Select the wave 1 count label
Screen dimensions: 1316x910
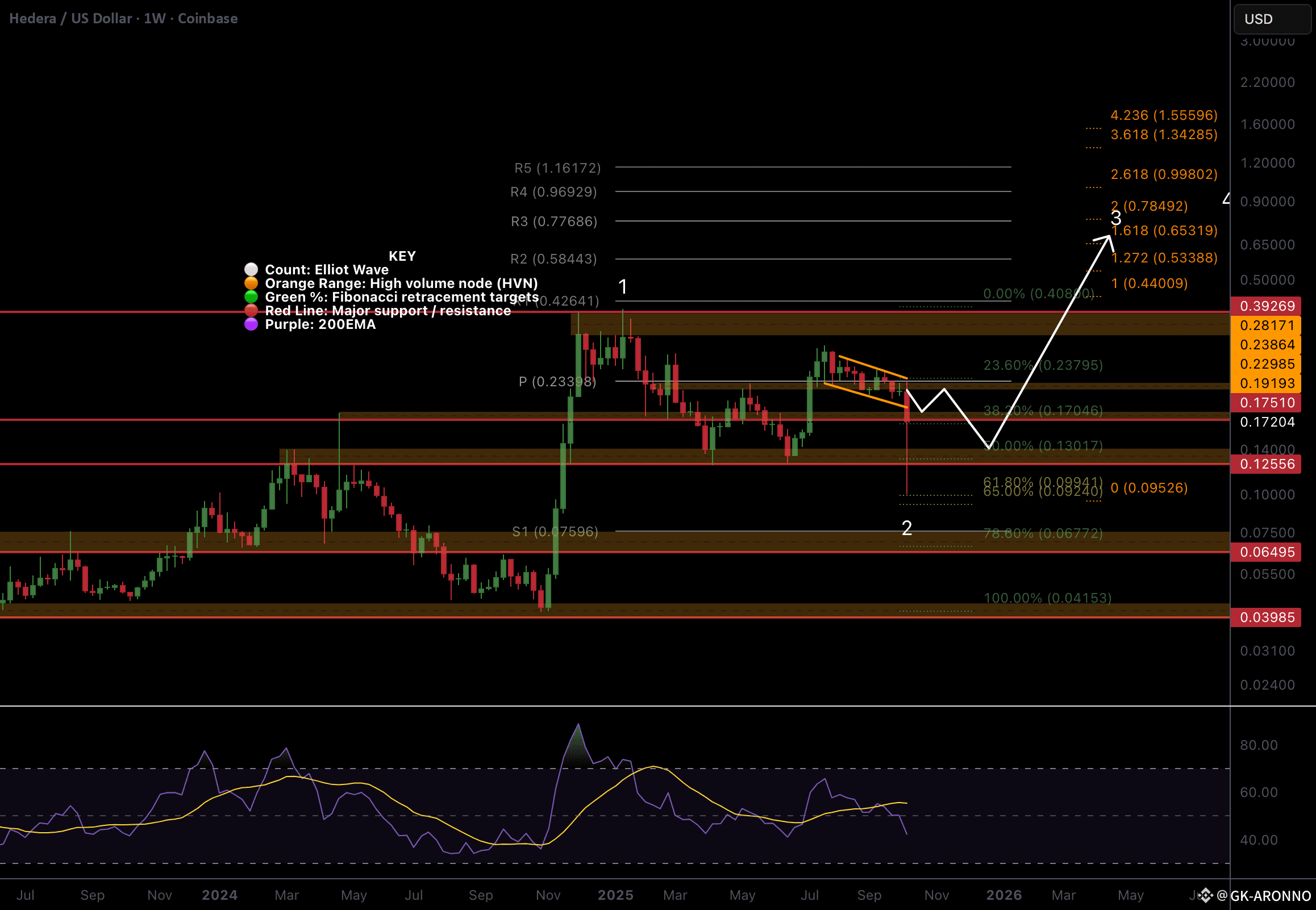623,287
